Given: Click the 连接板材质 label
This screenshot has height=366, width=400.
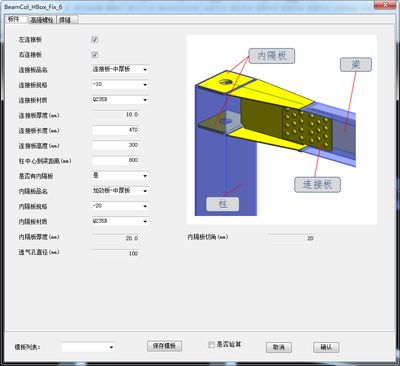Looking at the screenshot, I should tap(33, 100).
